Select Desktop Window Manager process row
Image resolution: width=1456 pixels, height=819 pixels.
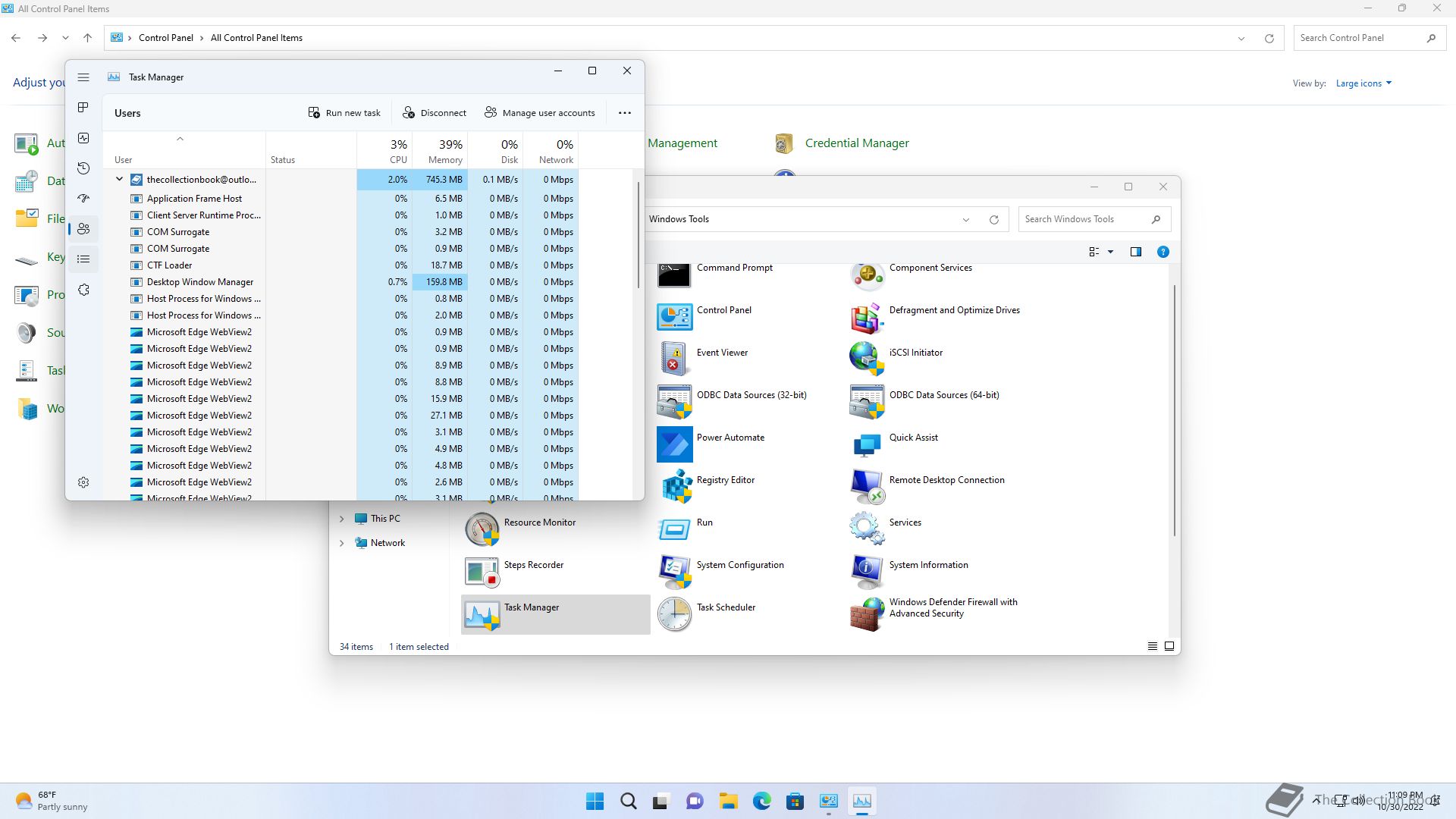pyautogui.click(x=341, y=282)
